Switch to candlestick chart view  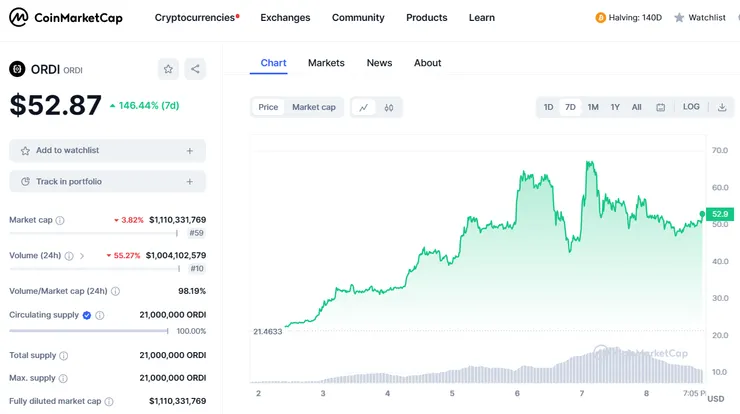[389, 107]
